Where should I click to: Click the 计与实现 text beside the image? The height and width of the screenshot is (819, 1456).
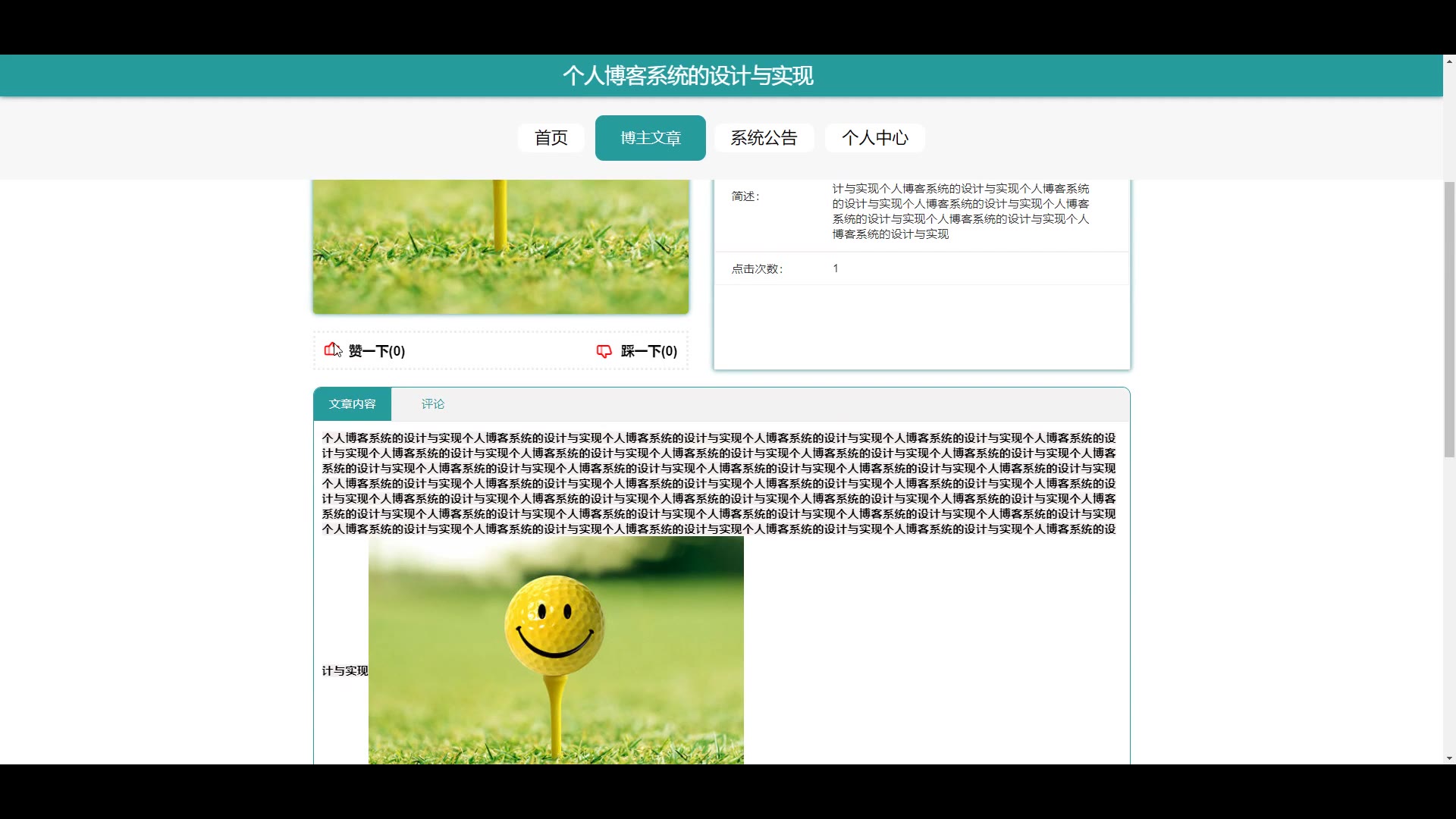point(344,671)
